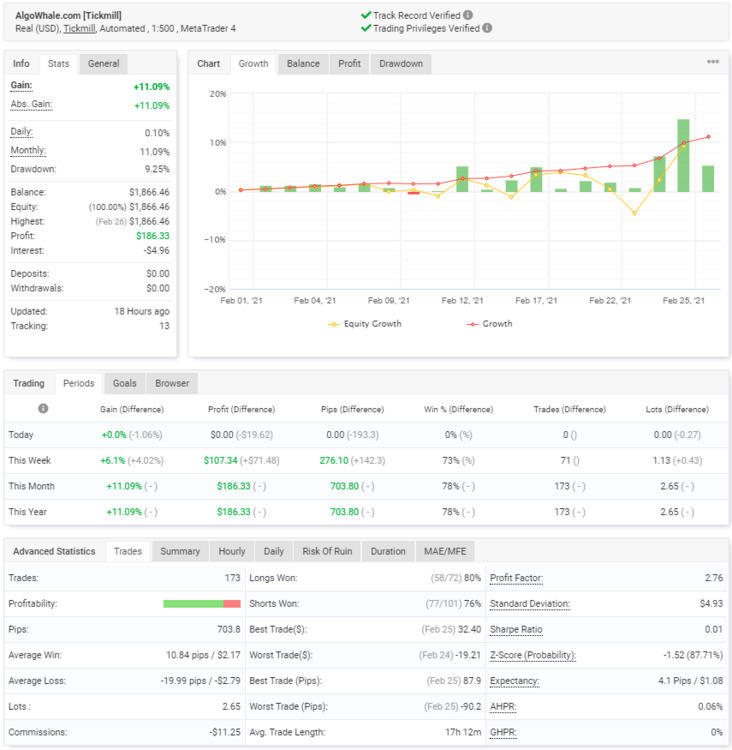Click the last red Growth data point

(708, 137)
